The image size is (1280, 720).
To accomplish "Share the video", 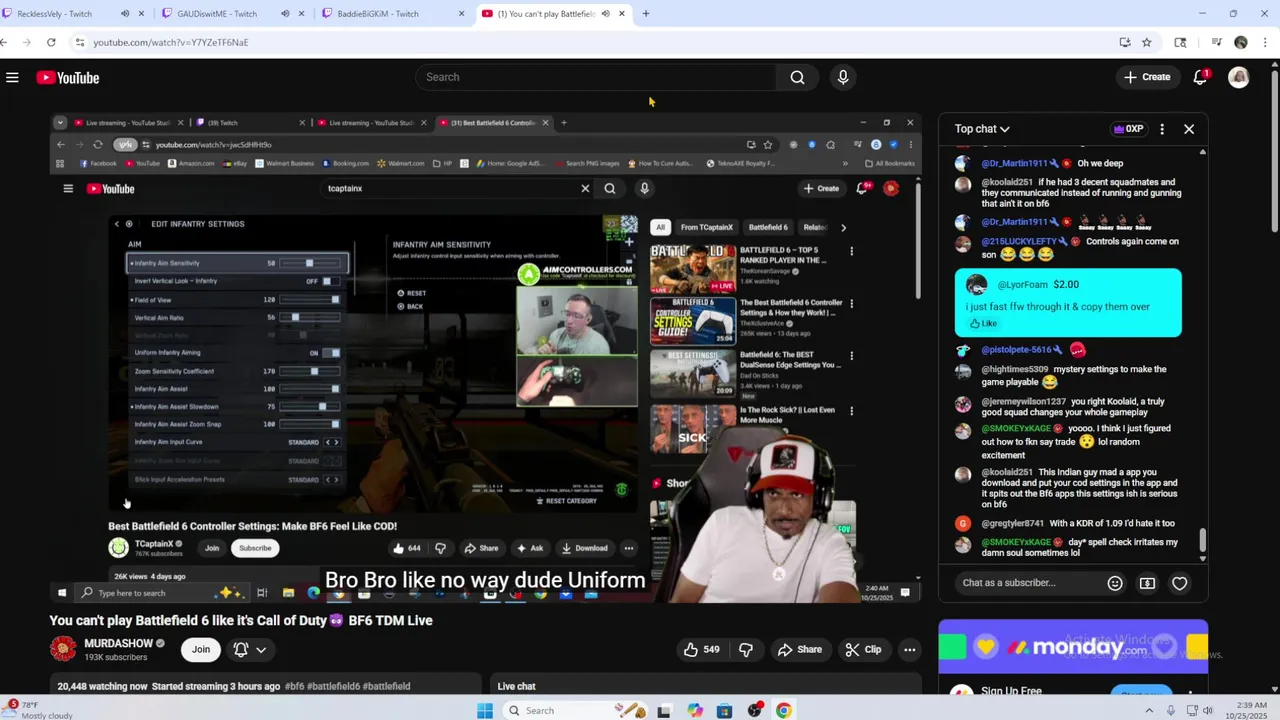I will point(800,650).
